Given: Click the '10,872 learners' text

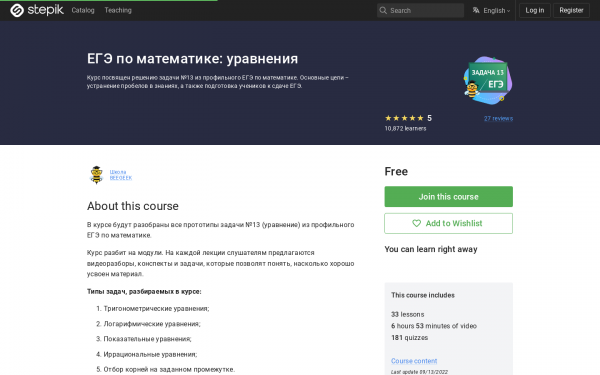Looking at the screenshot, I should coord(405,129).
